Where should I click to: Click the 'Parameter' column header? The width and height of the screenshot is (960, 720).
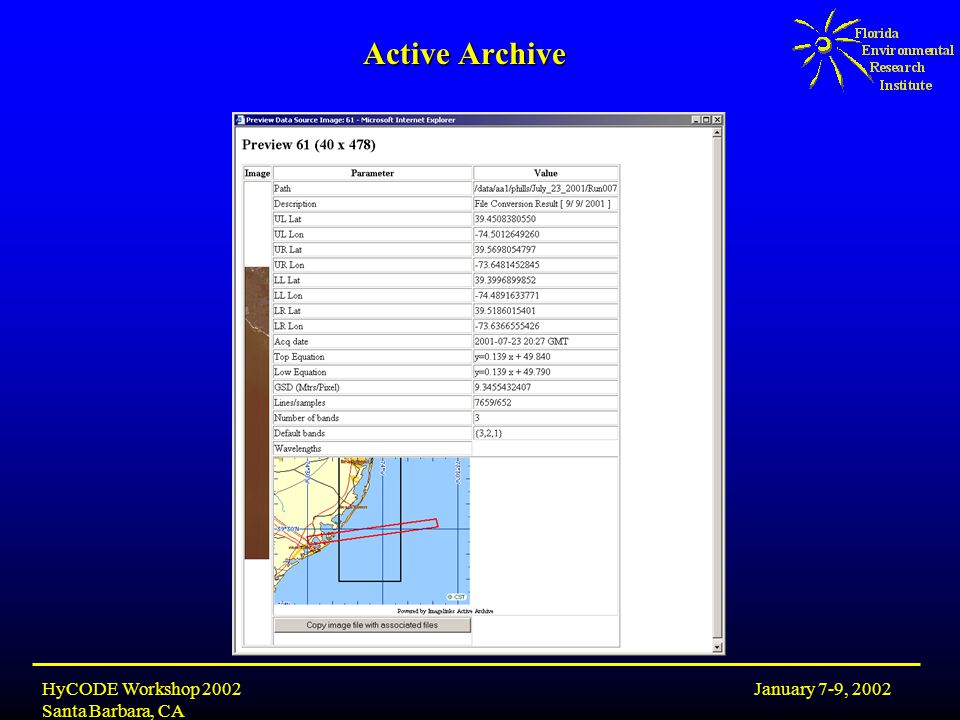point(372,173)
